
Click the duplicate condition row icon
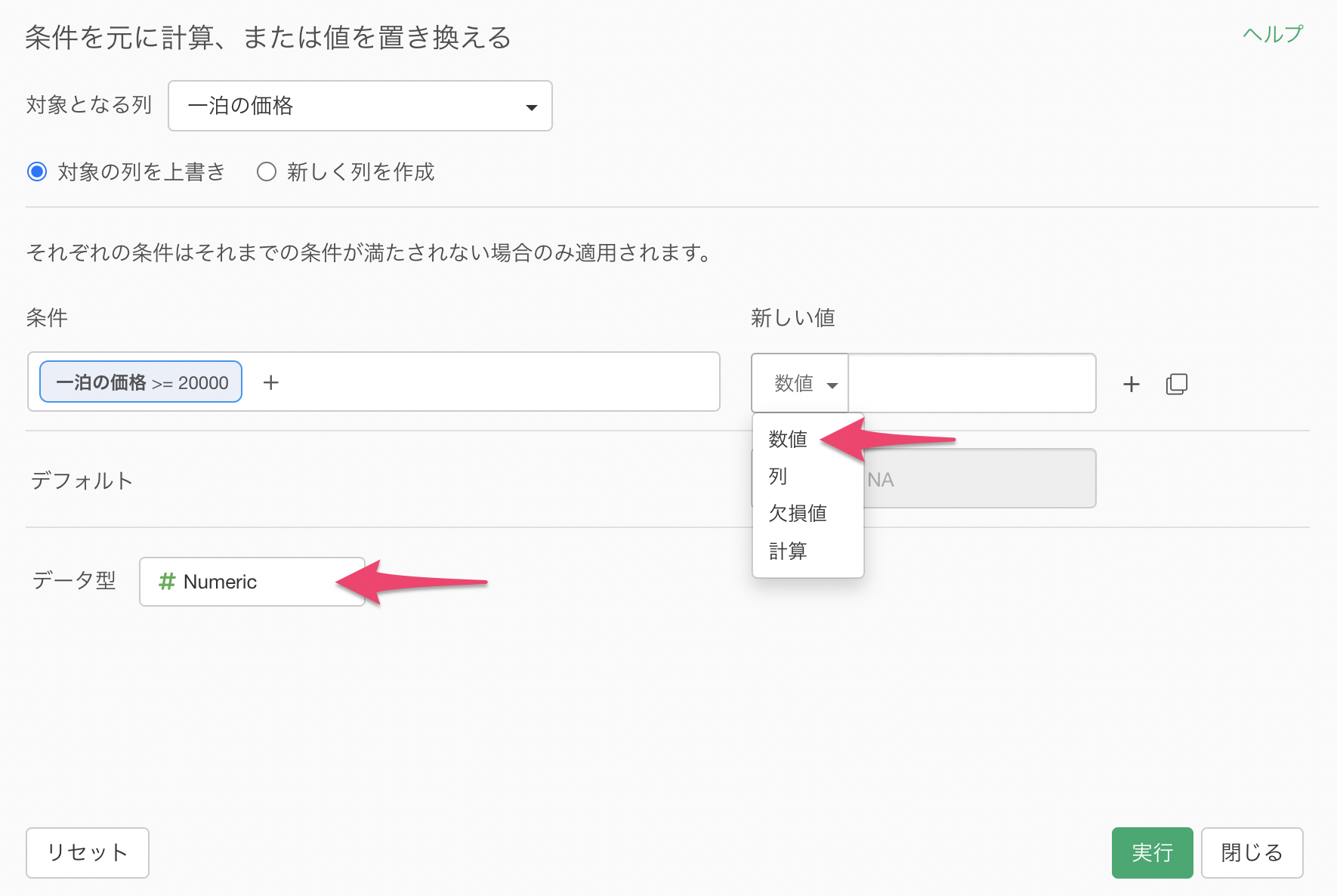(x=1176, y=384)
